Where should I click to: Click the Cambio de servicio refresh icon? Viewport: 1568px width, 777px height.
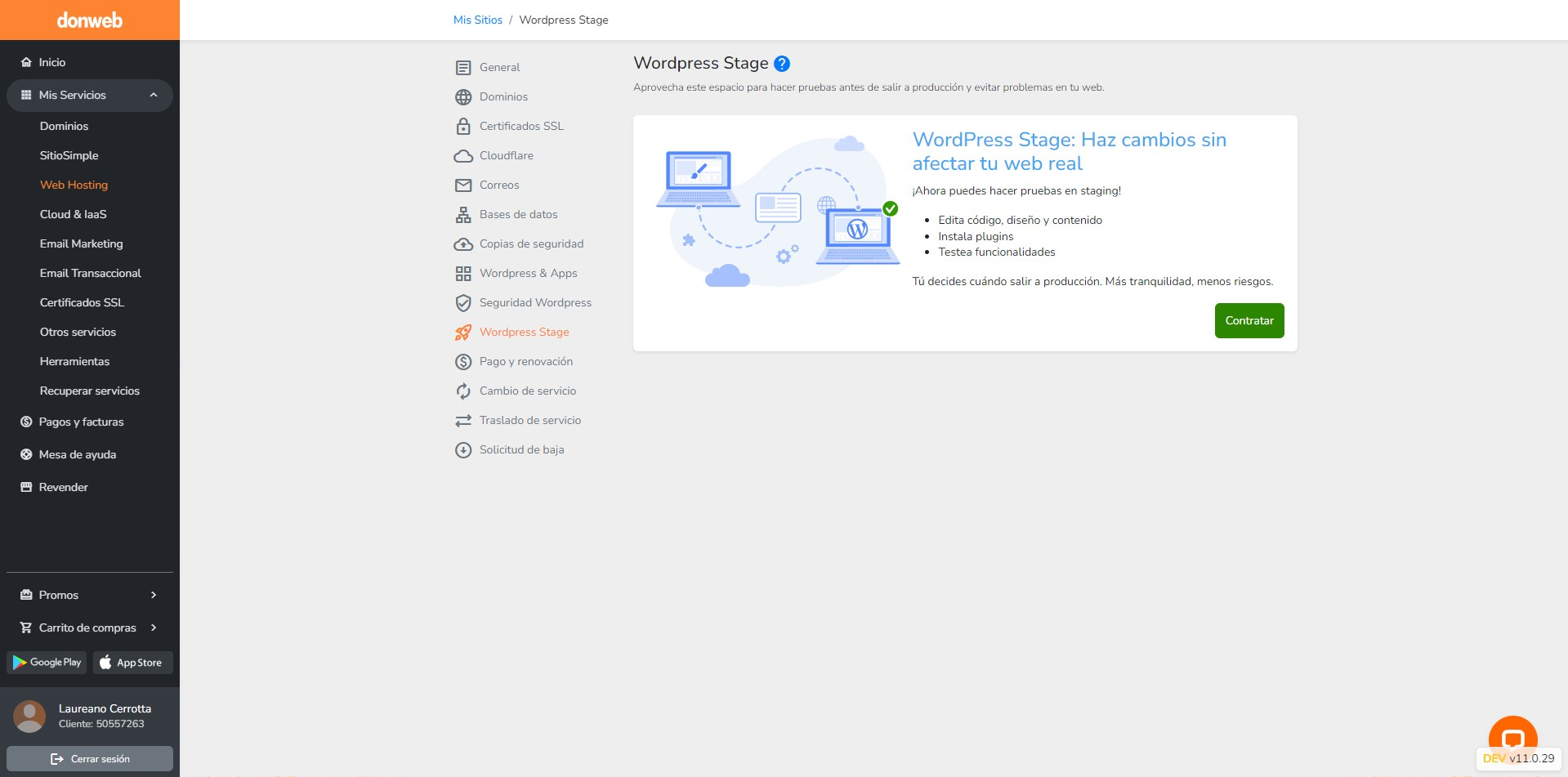(463, 391)
